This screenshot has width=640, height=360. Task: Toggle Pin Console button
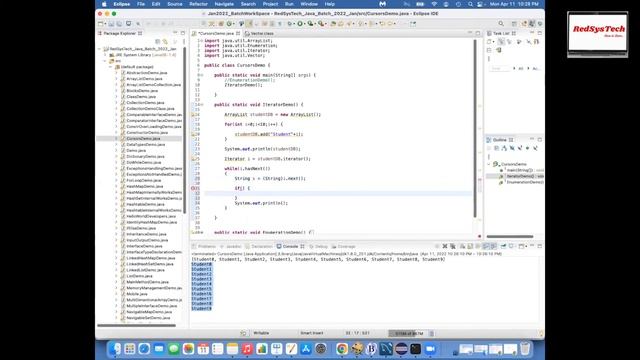pyautogui.click(x=503, y=246)
